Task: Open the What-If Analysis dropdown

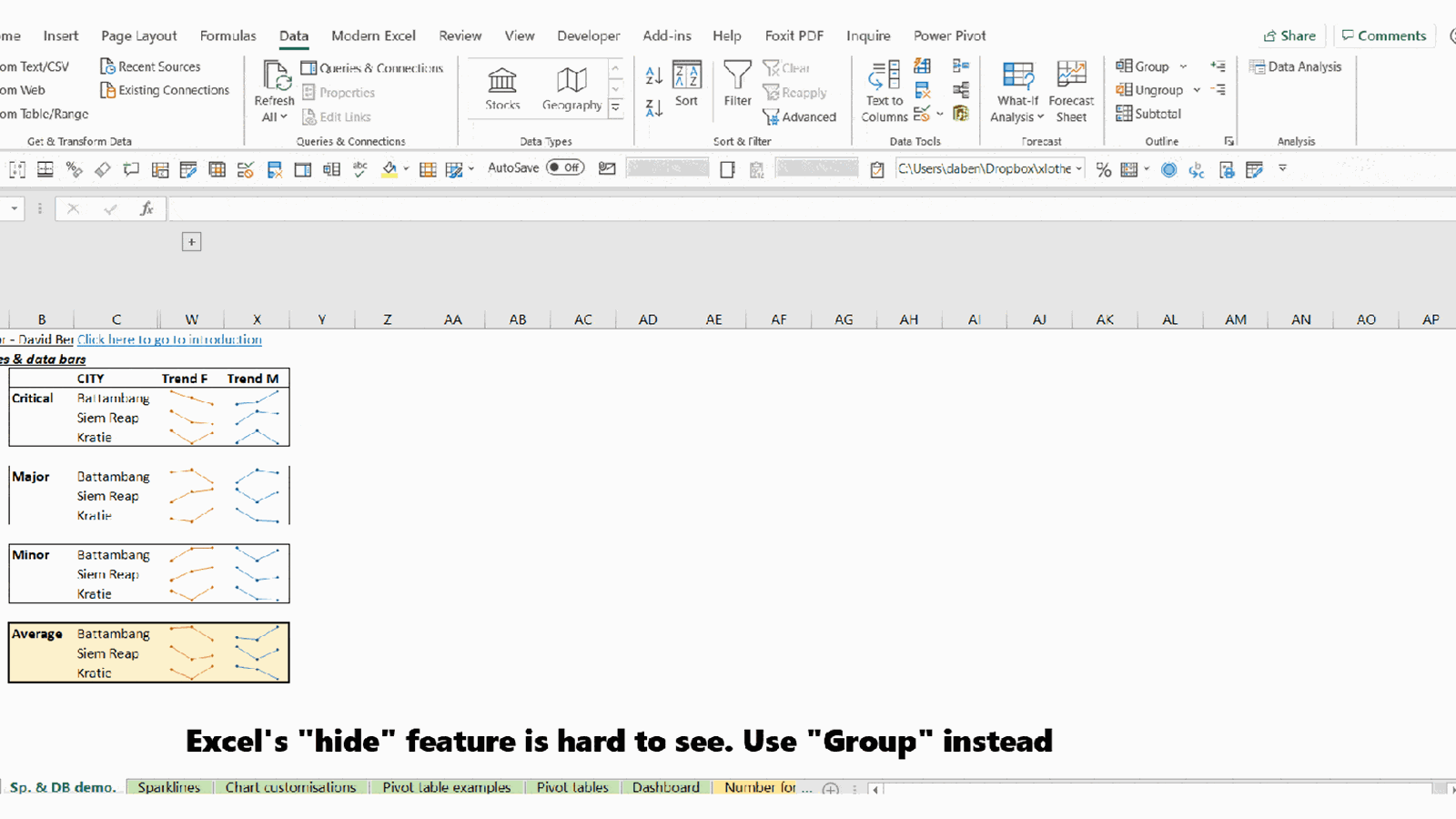Action: point(1017,116)
